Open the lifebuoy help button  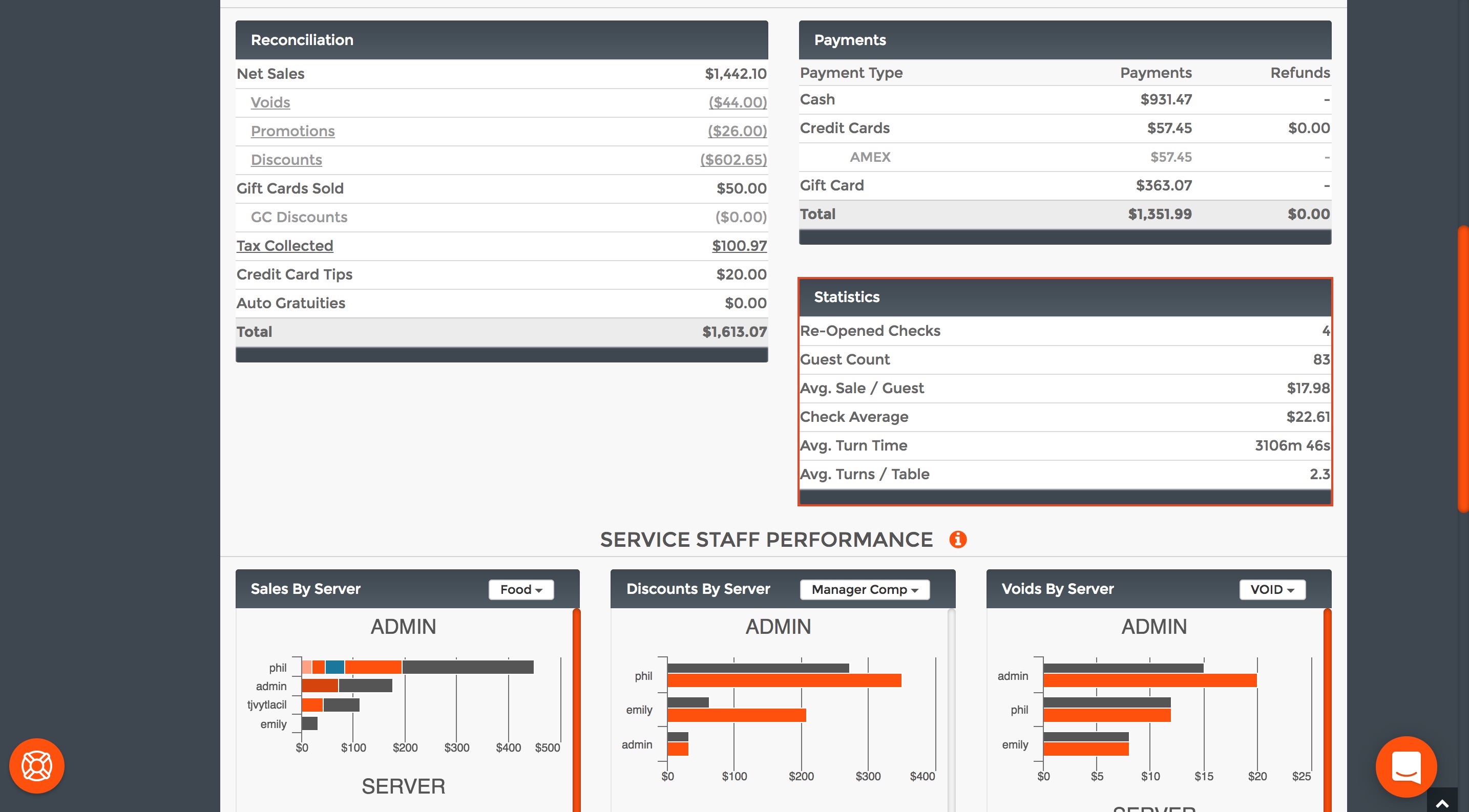pos(37,765)
